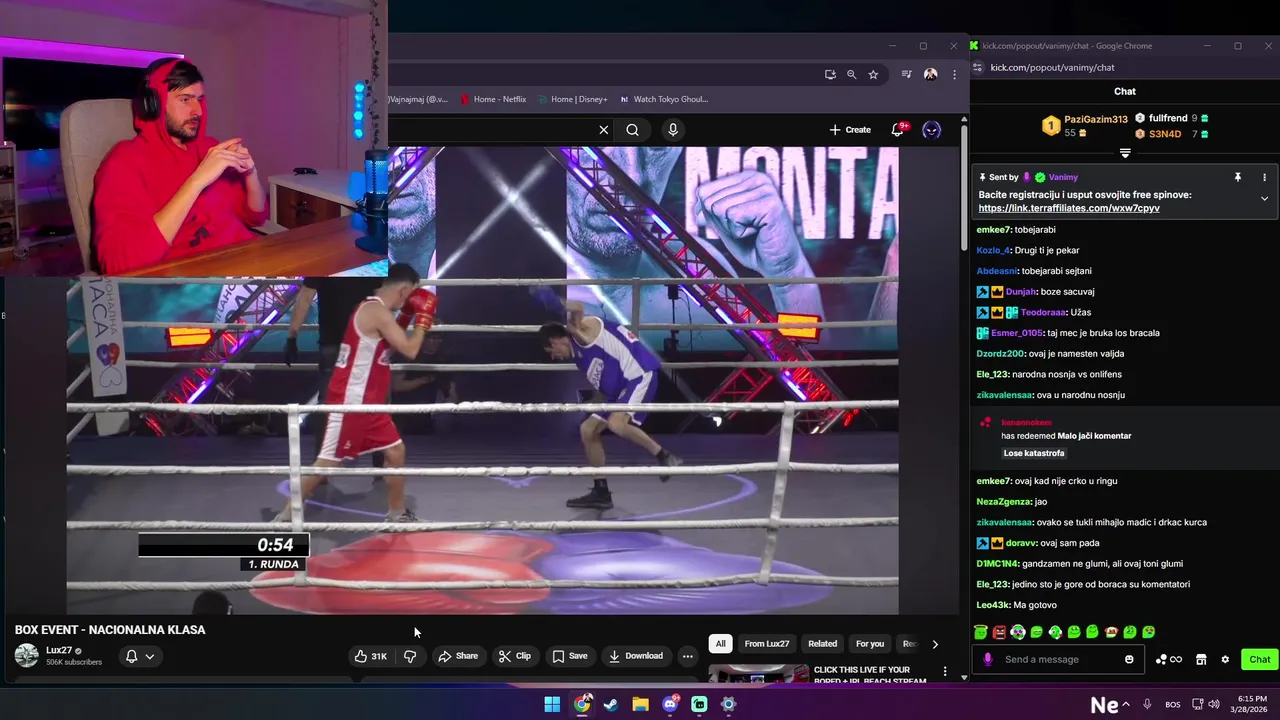Open the CLICK THIS LIVE video thumbnail
The image size is (1280, 720).
click(759, 676)
